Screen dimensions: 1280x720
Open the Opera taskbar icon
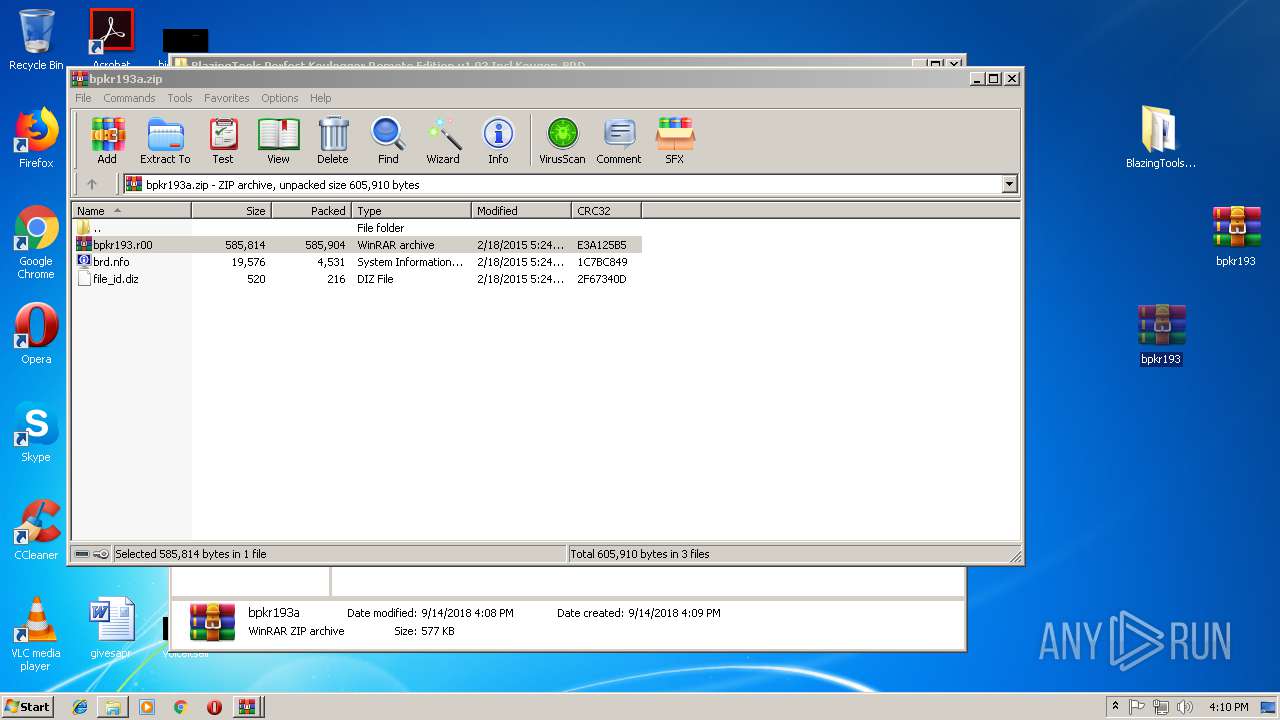click(213, 707)
